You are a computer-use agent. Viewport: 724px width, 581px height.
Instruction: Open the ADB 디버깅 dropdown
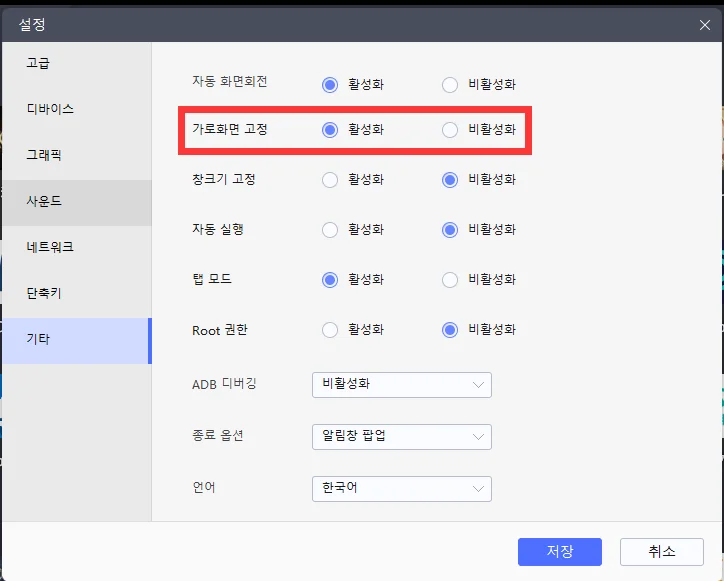pos(402,385)
